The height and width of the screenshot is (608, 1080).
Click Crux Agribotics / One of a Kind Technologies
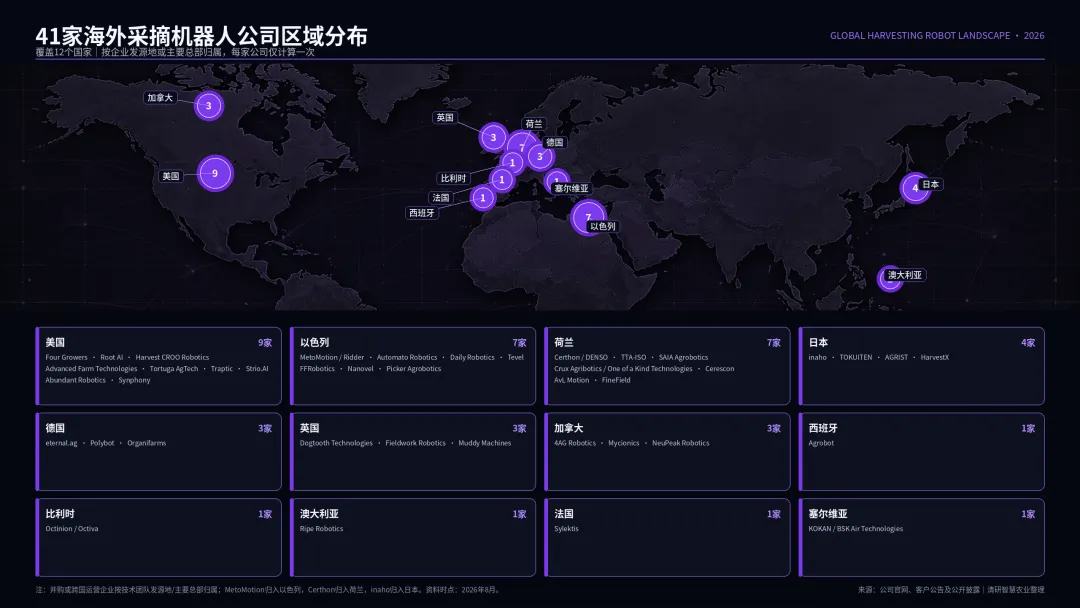tap(623, 369)
